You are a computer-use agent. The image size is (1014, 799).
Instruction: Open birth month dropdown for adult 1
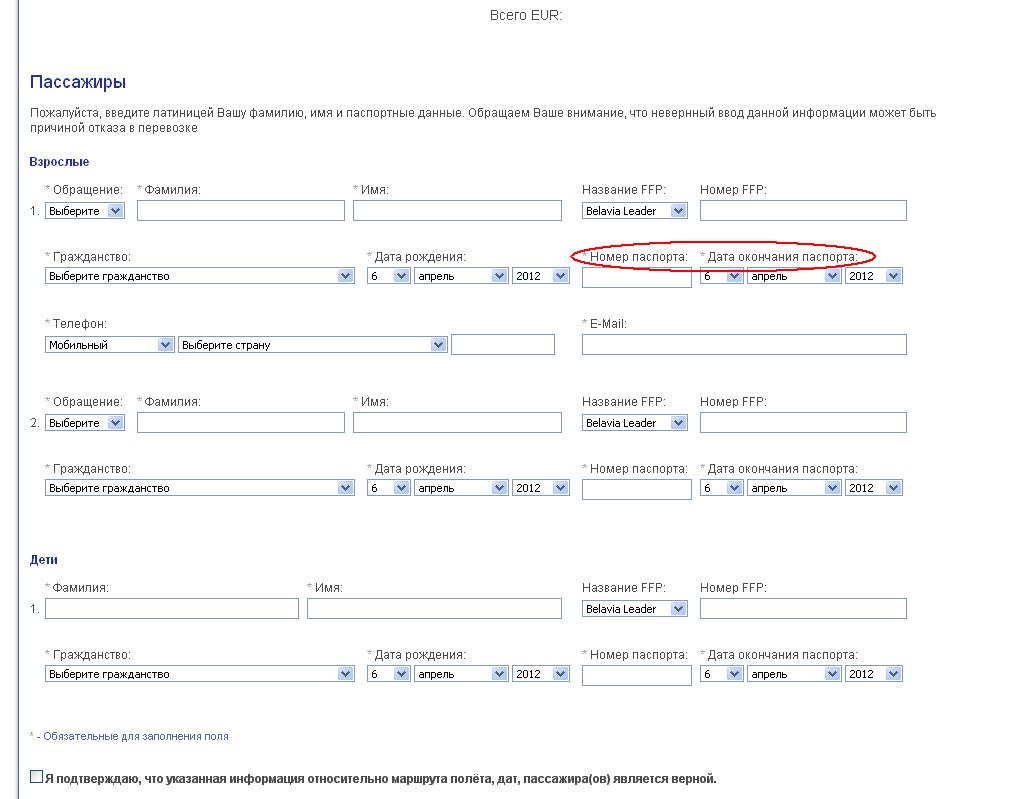[x=461, y=276]
